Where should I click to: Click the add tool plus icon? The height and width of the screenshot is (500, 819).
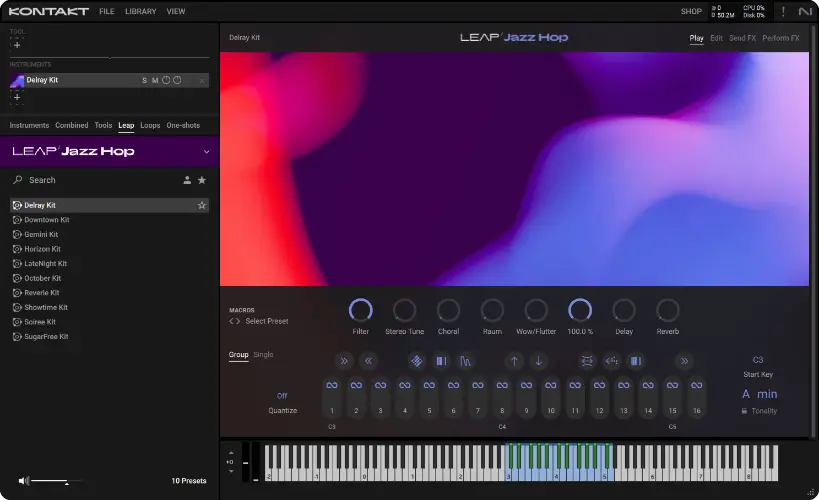17,45
